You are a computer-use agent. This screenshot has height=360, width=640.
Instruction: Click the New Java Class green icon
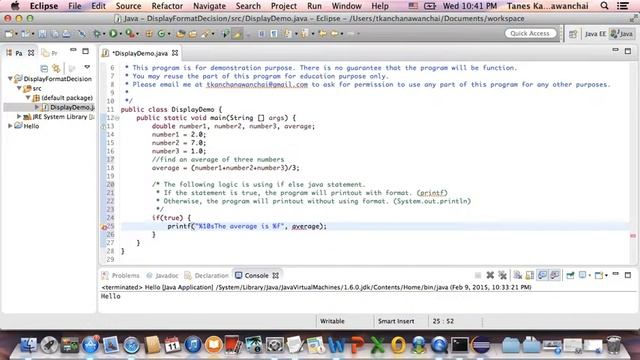[x=161, y=34]
